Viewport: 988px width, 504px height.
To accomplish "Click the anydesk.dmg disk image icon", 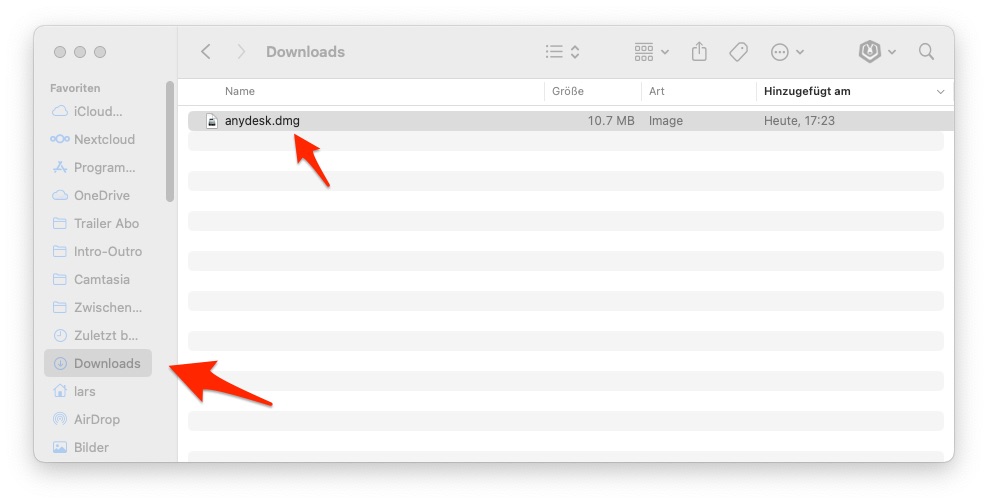I will coord(212,121).
